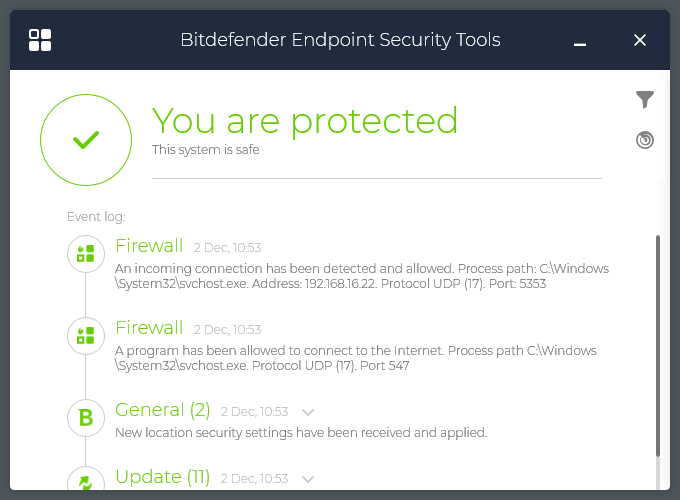Click the Update event refresh icon
This screenshot has width=680, height=500.
click(86, 483)
